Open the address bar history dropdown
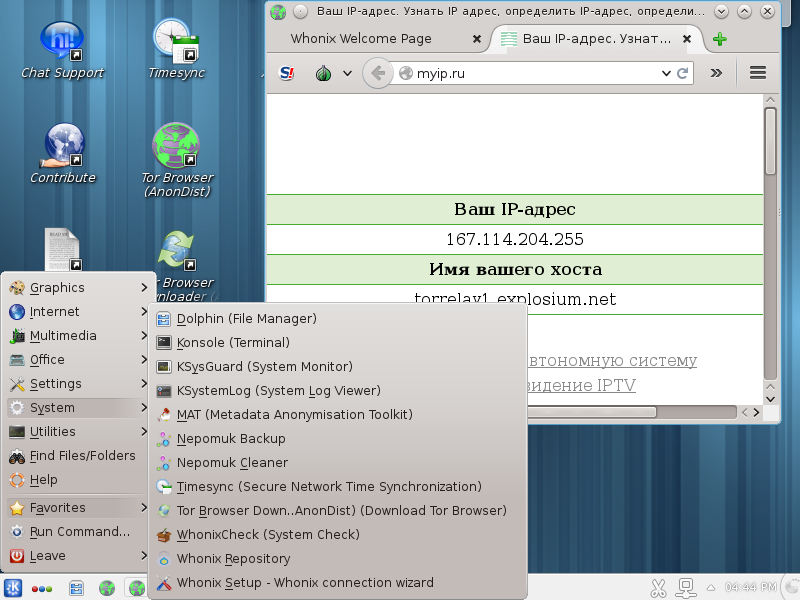This screenshot has width=800, height=600. coord(665,73)
